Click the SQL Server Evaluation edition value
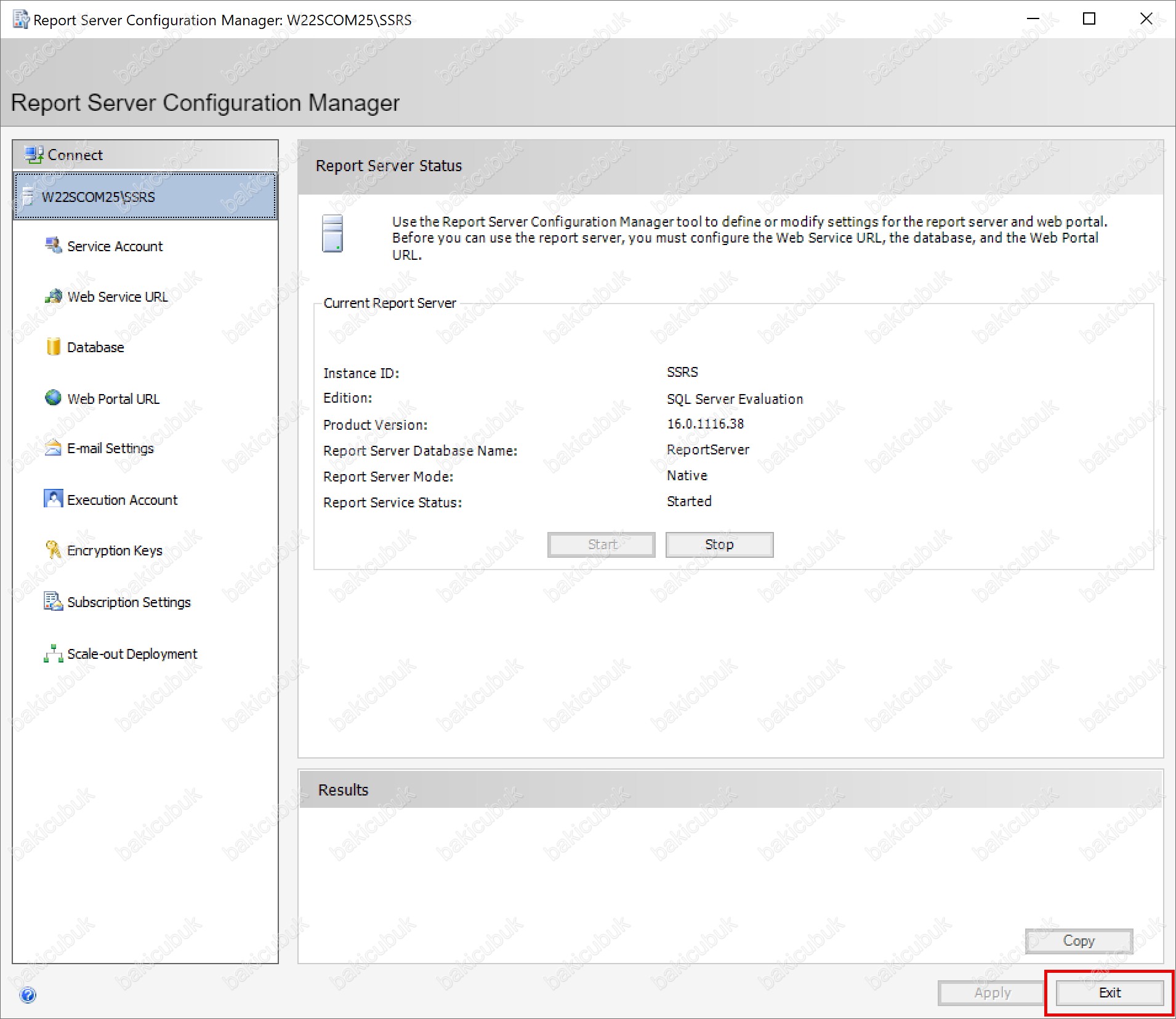This screenshot has height=1019, width=1176. 735,399
